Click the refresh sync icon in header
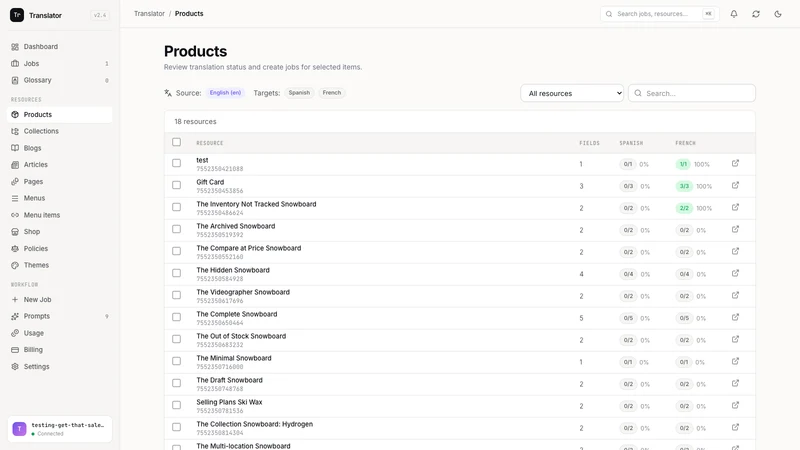800x450 pixels. (756, 14)
